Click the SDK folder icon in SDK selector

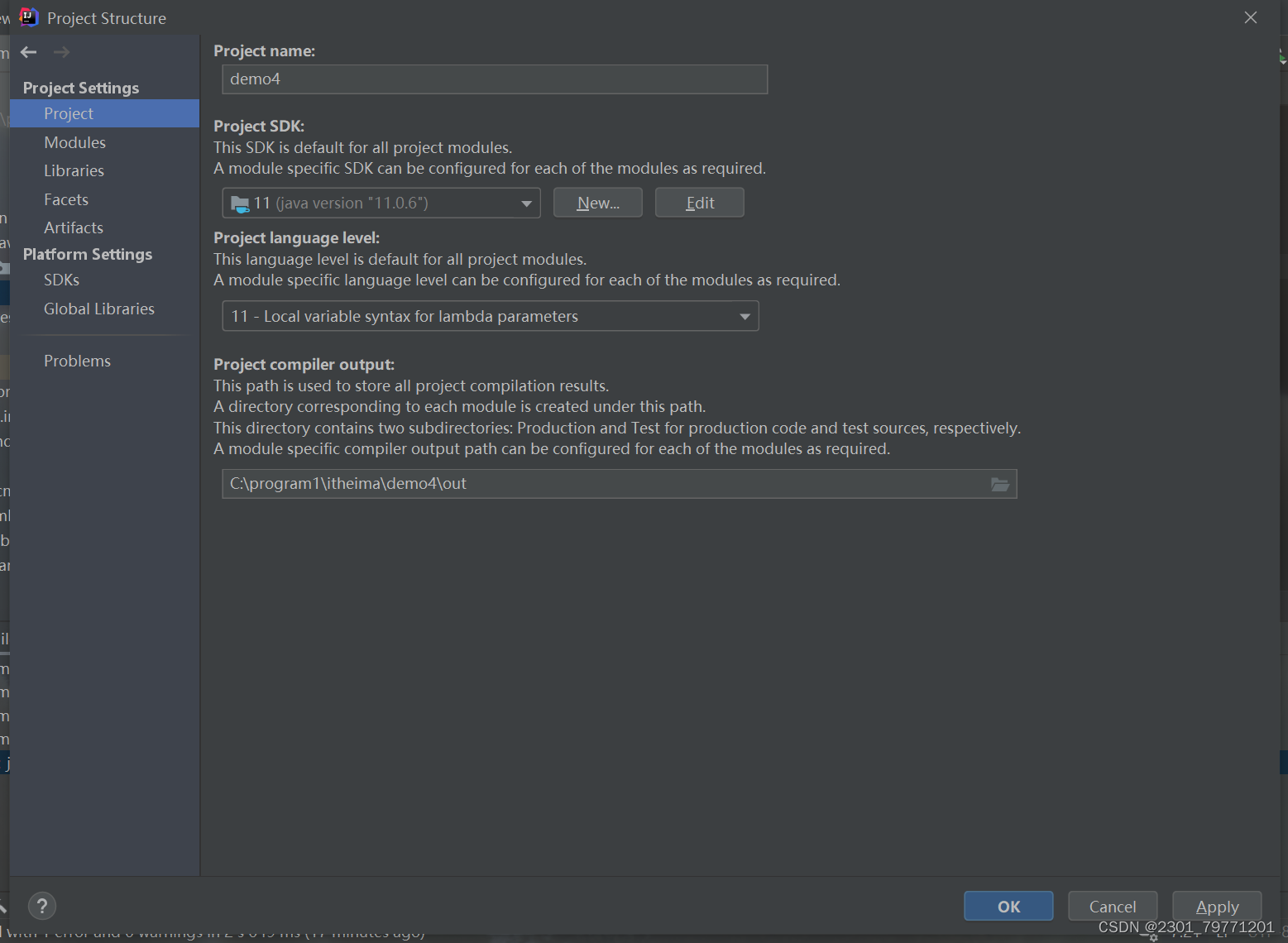[x=240, y=203]
